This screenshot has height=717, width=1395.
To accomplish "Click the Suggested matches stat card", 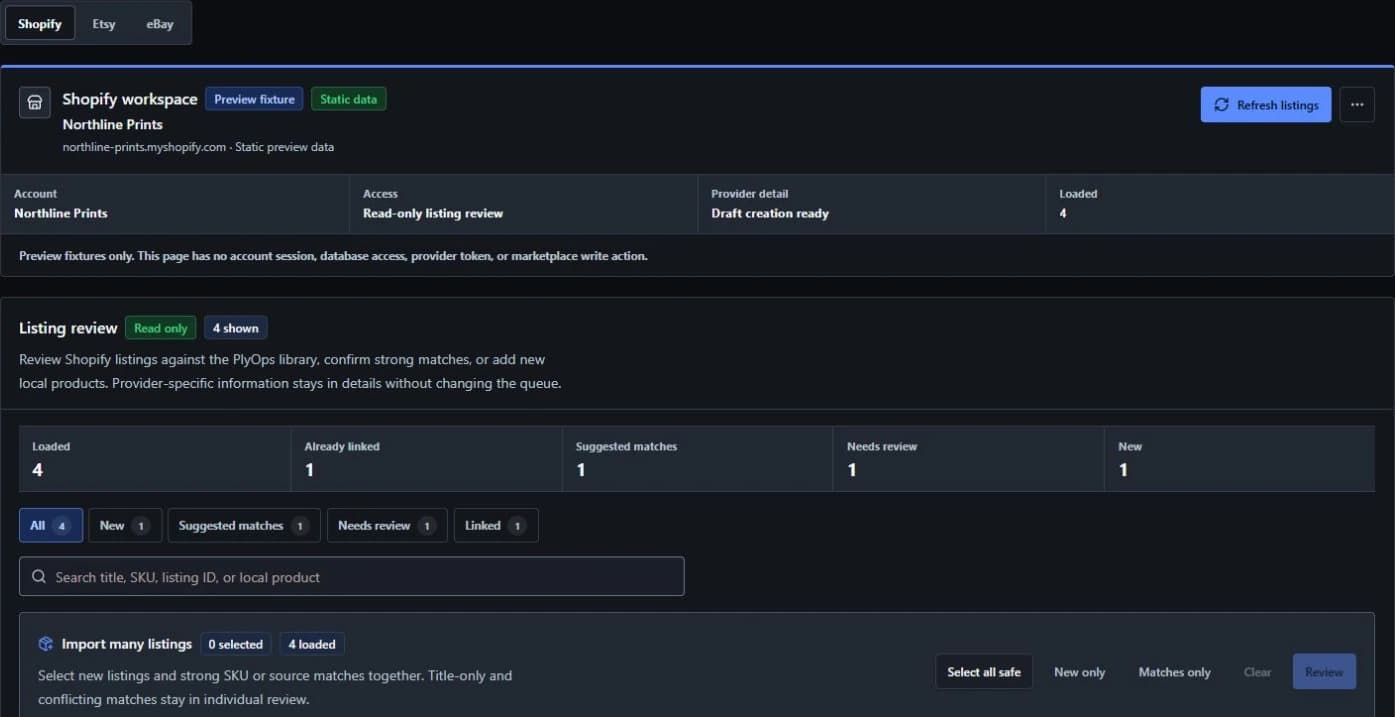I will tap(698, 459).
